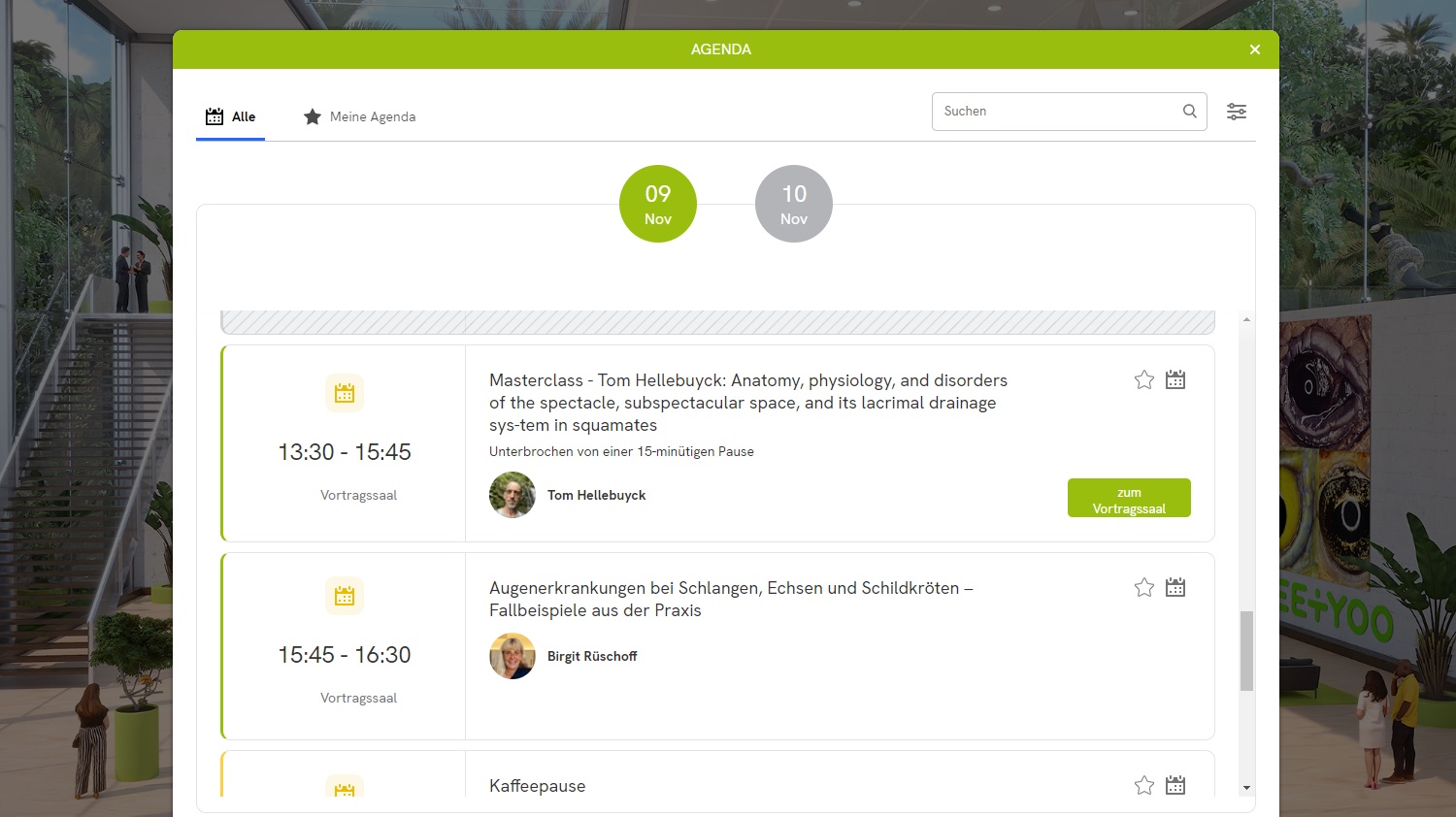This screenshot has height=817, width=1456.
Task: Add Kaffeepause to calendar icon
Action: point(1175,785)
